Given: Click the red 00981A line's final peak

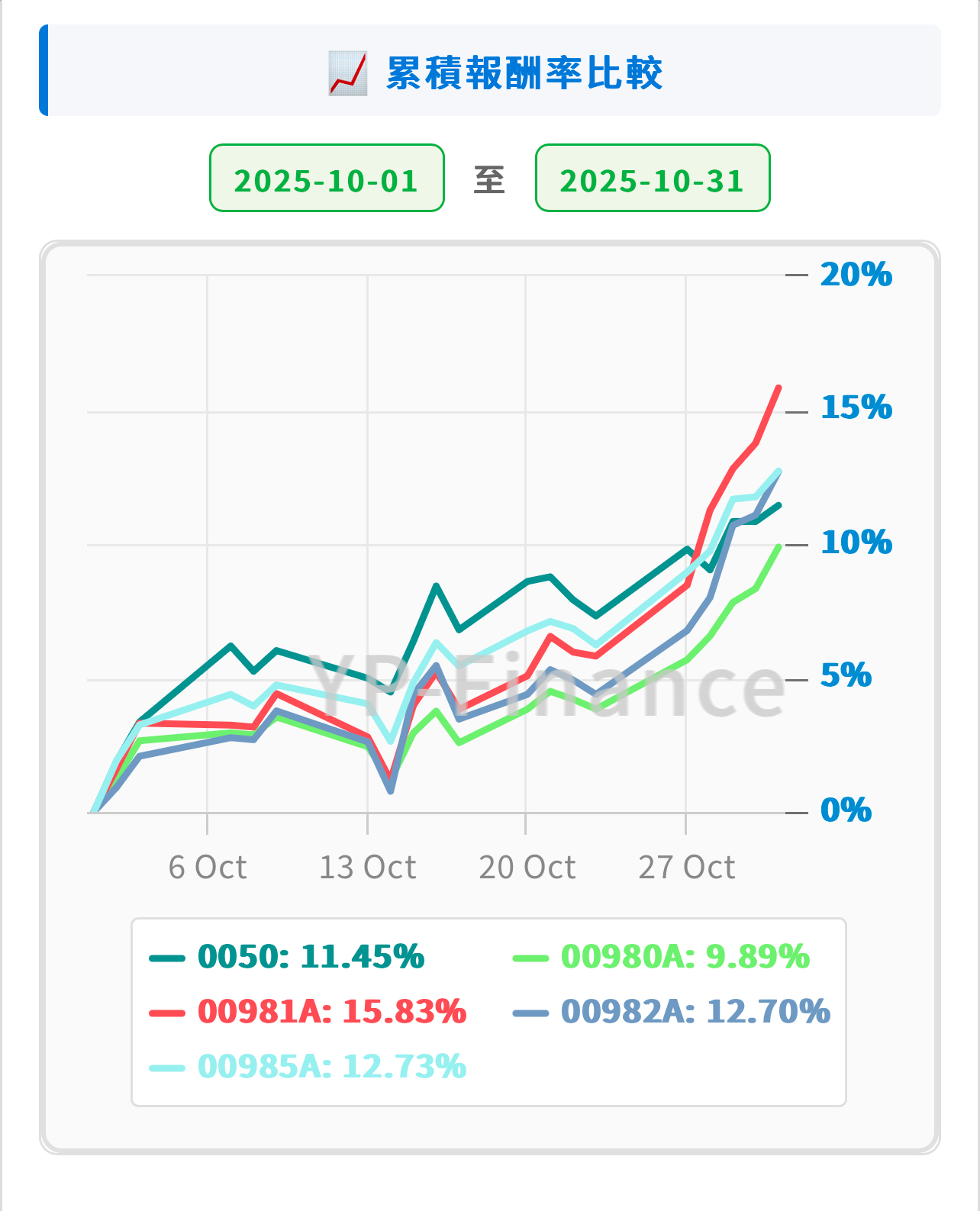Looking at the screenshot, I should click(x=779, y=388).
